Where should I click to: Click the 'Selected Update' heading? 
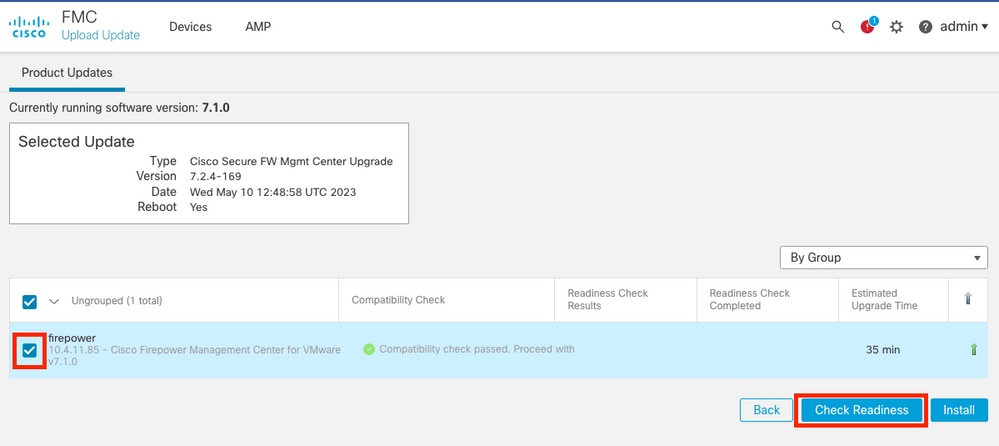[x=76, y=141]
